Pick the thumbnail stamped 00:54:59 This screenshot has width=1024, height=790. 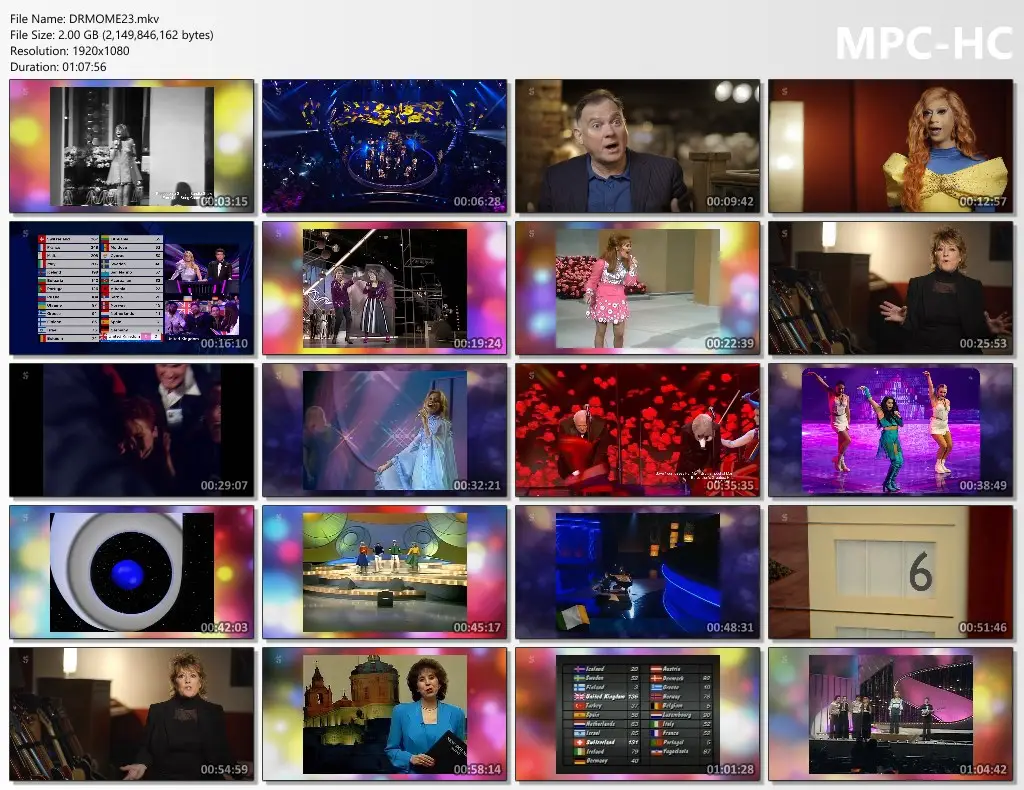pos(132,714)
